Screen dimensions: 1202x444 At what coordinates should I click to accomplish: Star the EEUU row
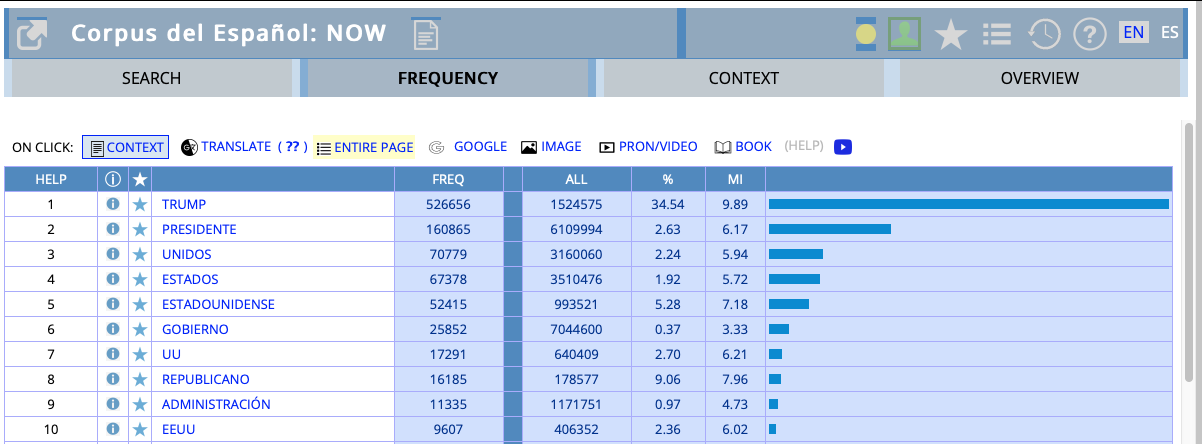140,429
